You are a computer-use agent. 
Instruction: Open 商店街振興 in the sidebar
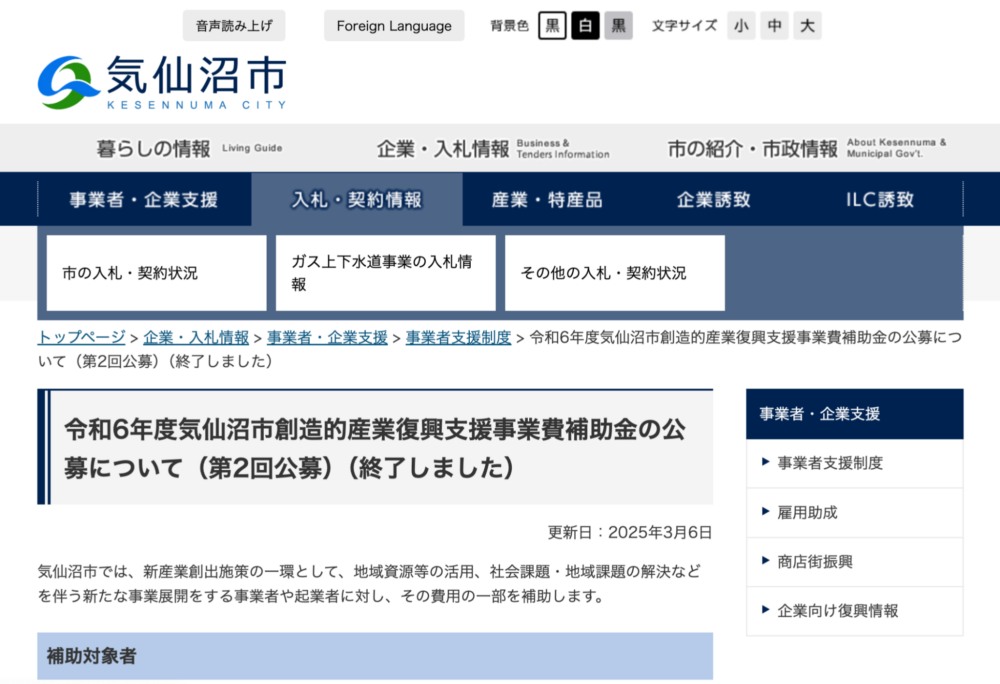pyautogui.click(x=855, y=562)
